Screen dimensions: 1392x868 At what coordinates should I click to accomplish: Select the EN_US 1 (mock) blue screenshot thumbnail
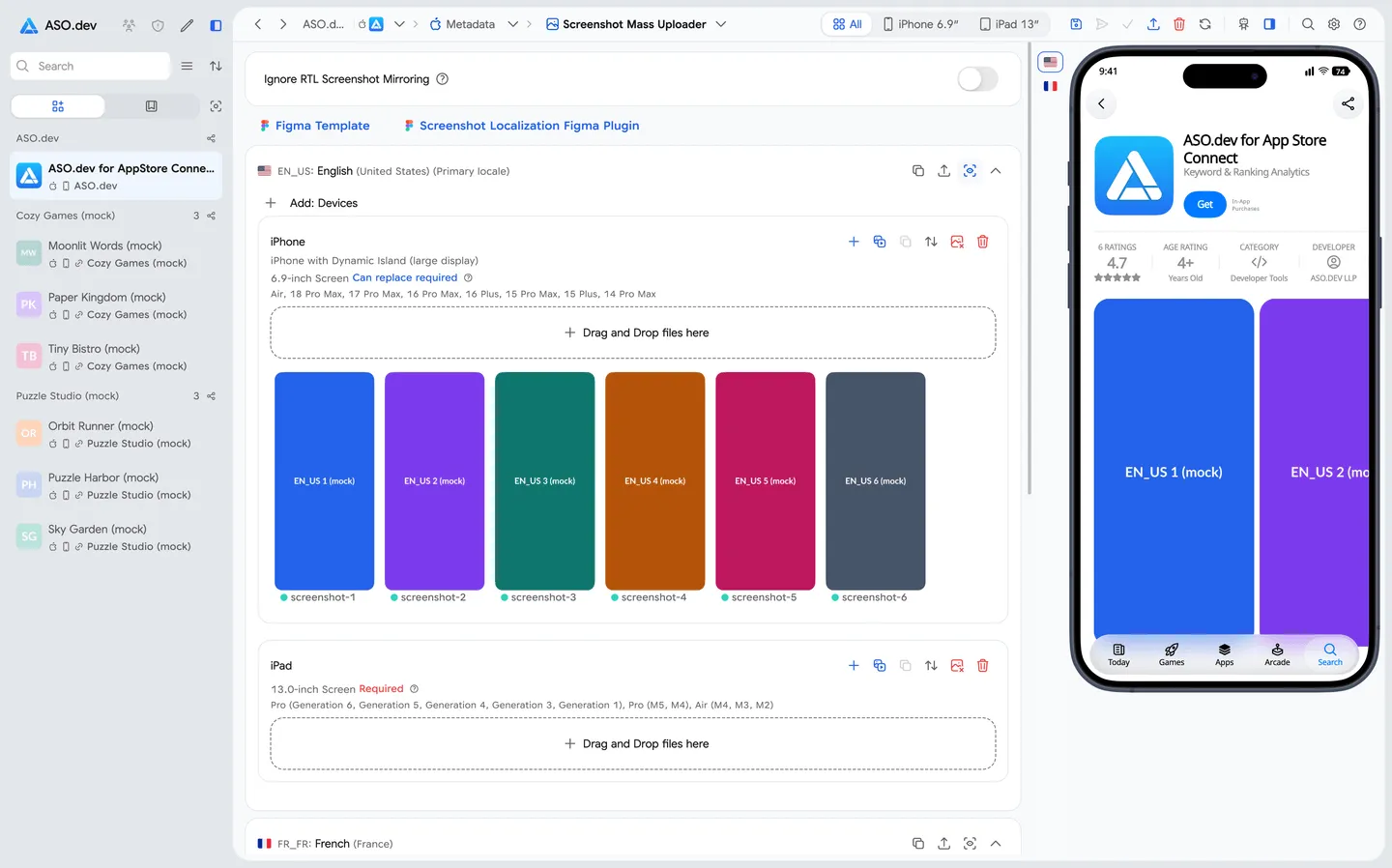[324, 481]
